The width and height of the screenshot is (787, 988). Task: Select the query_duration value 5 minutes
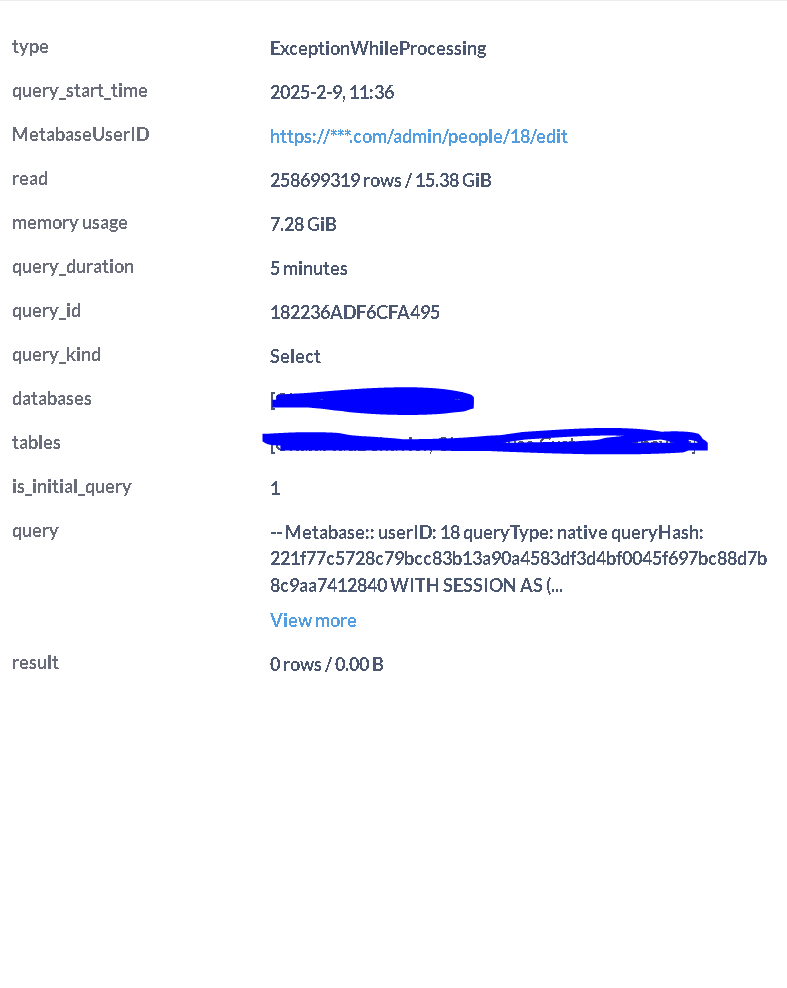(309, 268)
